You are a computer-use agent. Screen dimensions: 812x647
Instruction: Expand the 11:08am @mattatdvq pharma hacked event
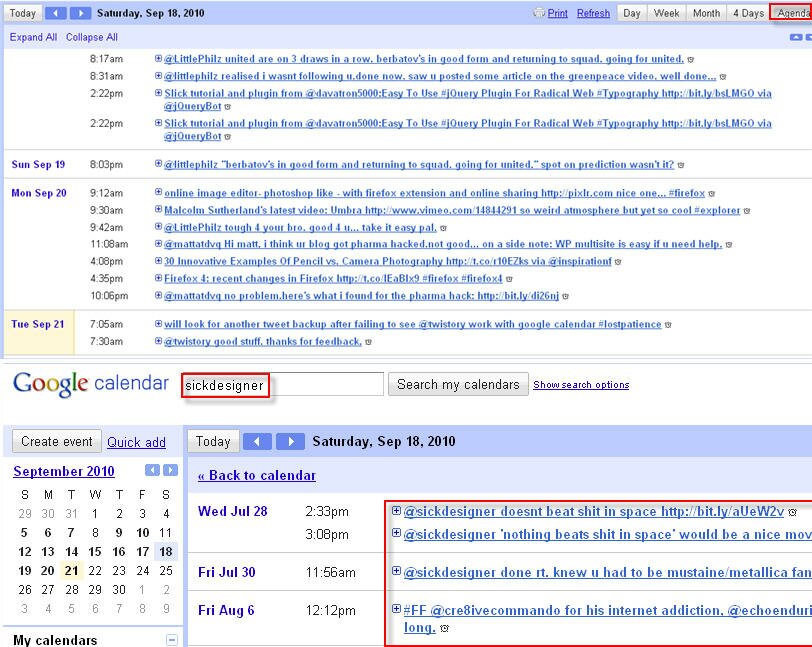[x=158, y=243]
